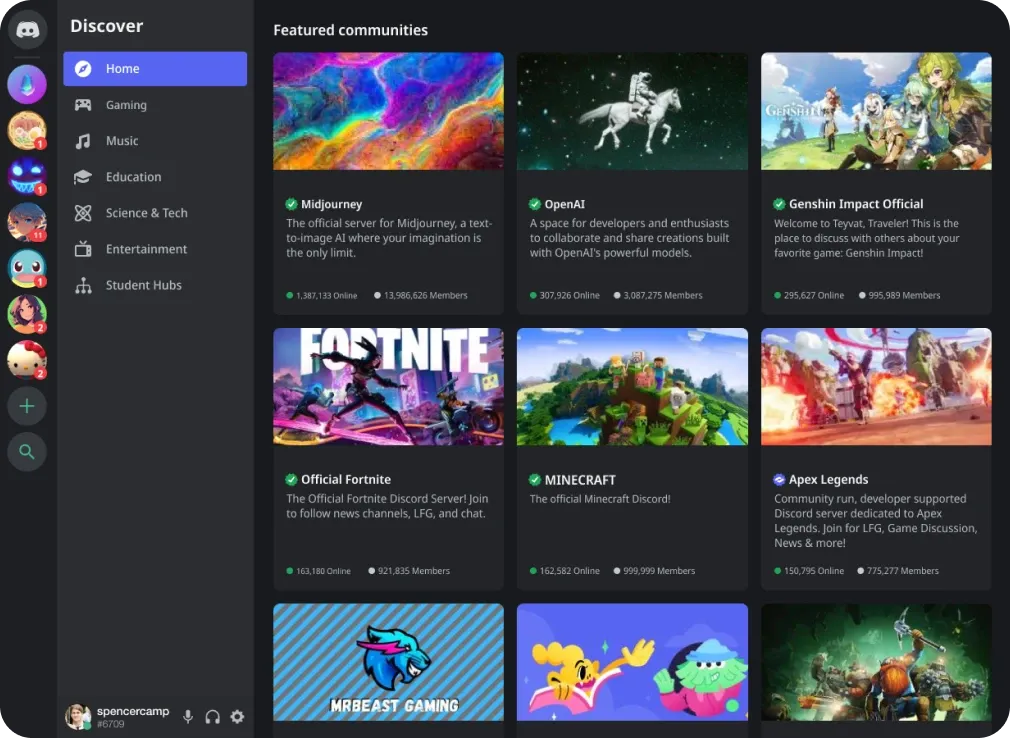Switch to the Home tab
Image resolution: width=1010 pixels, height=738 pixels.
coord(123,68)
